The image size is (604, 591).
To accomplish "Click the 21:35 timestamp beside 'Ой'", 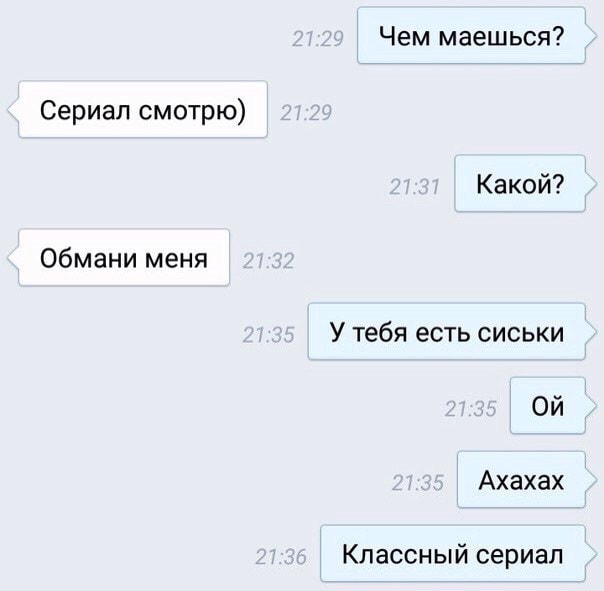I will (x=471, y=409).
